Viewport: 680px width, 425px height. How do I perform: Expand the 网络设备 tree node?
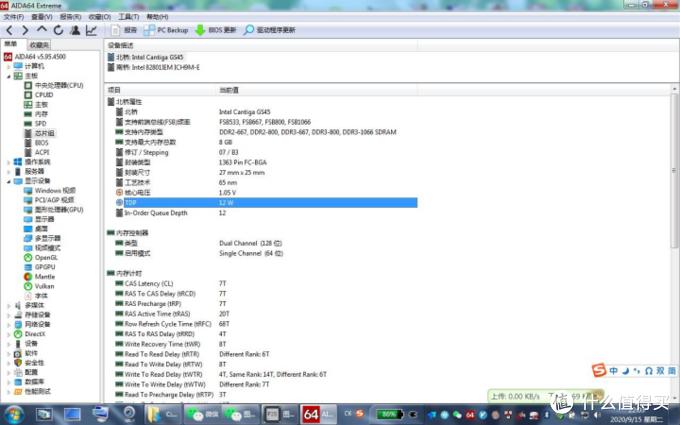(x=9, y=325)
